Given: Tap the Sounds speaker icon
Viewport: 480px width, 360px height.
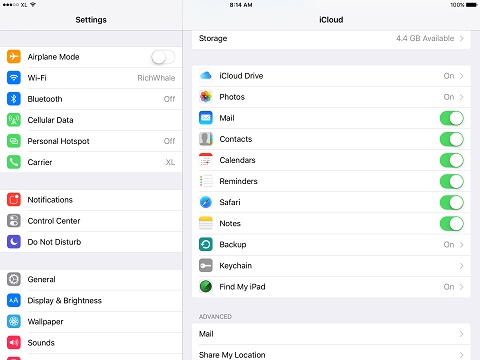Looking at the screenshot, I should [x=14, y=343].
